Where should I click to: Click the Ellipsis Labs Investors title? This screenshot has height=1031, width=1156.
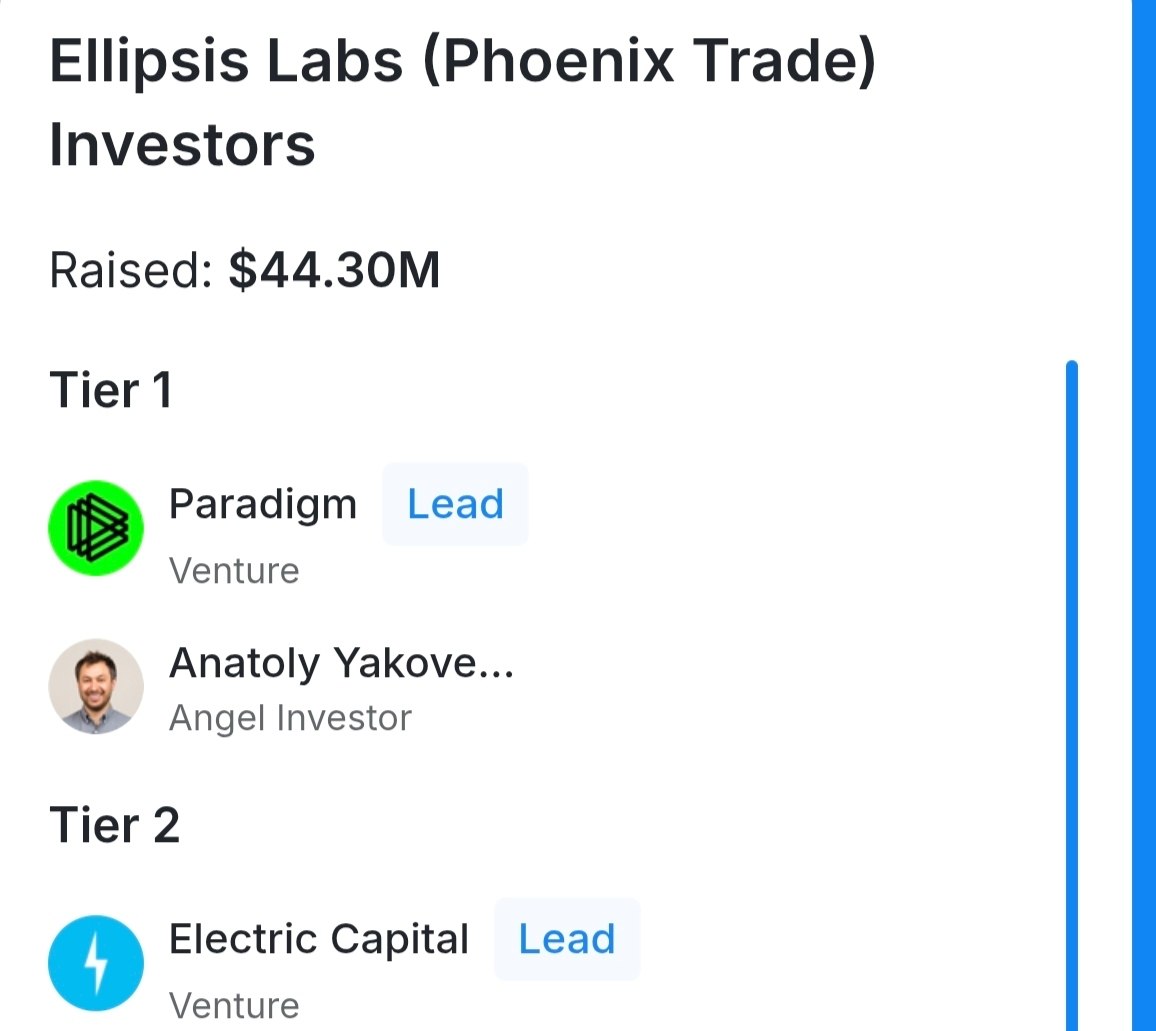pos(462,103)
